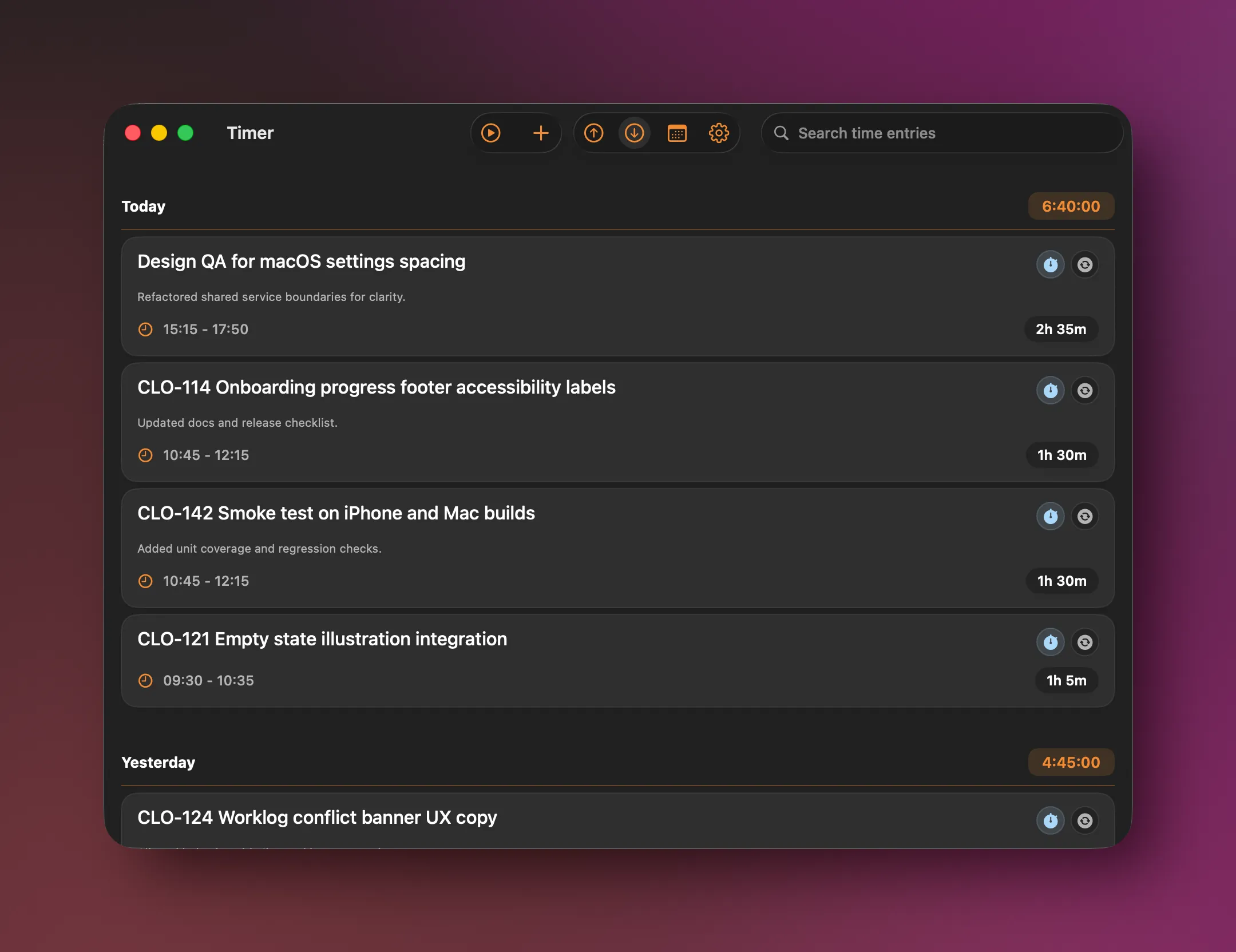Sync the CLO-142 Smoke test entry
This screenshot has width=1236, height=952.
[1084, 517]
